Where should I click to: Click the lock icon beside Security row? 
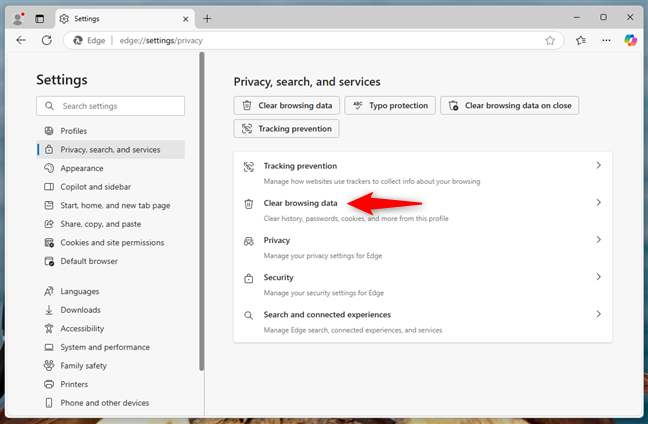click(x=248, y=279)
